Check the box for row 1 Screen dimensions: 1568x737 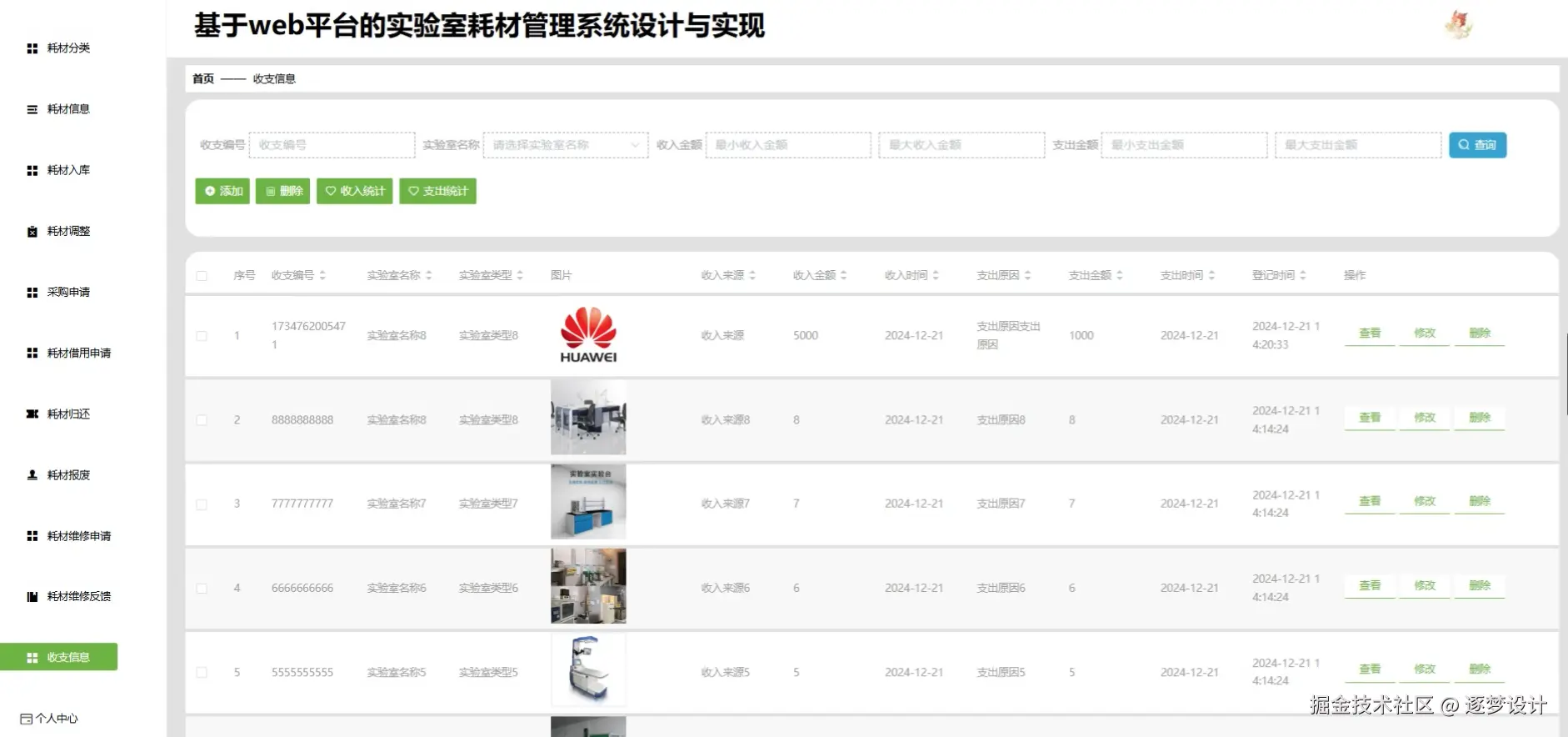tap(202, 336)
